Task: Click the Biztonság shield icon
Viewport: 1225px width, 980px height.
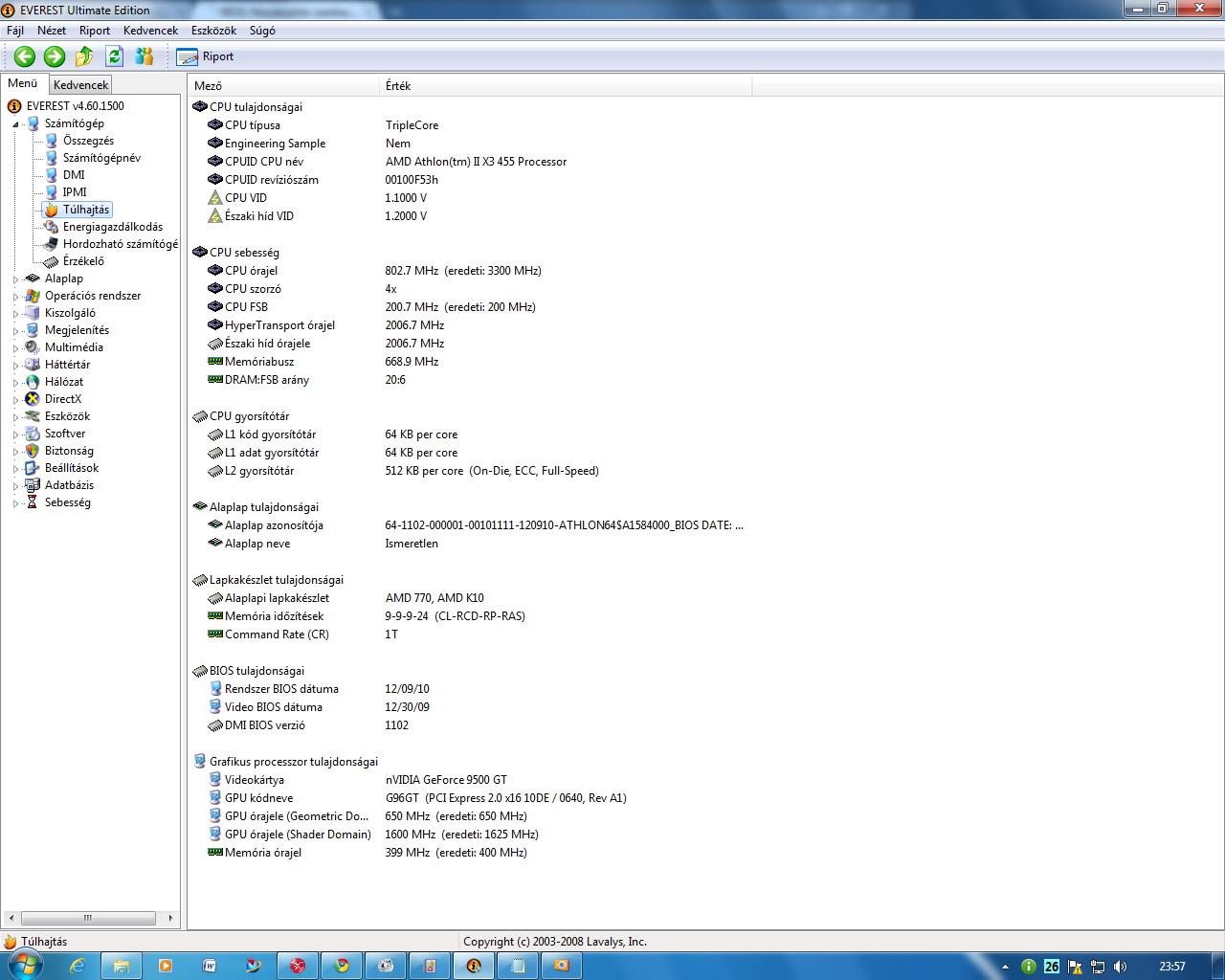Action: point(33,451)
